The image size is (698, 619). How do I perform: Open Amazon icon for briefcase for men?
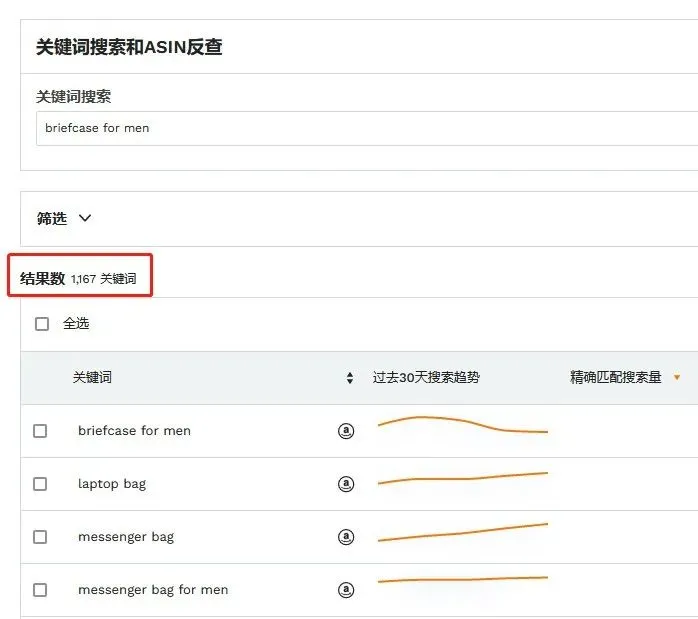346,431
